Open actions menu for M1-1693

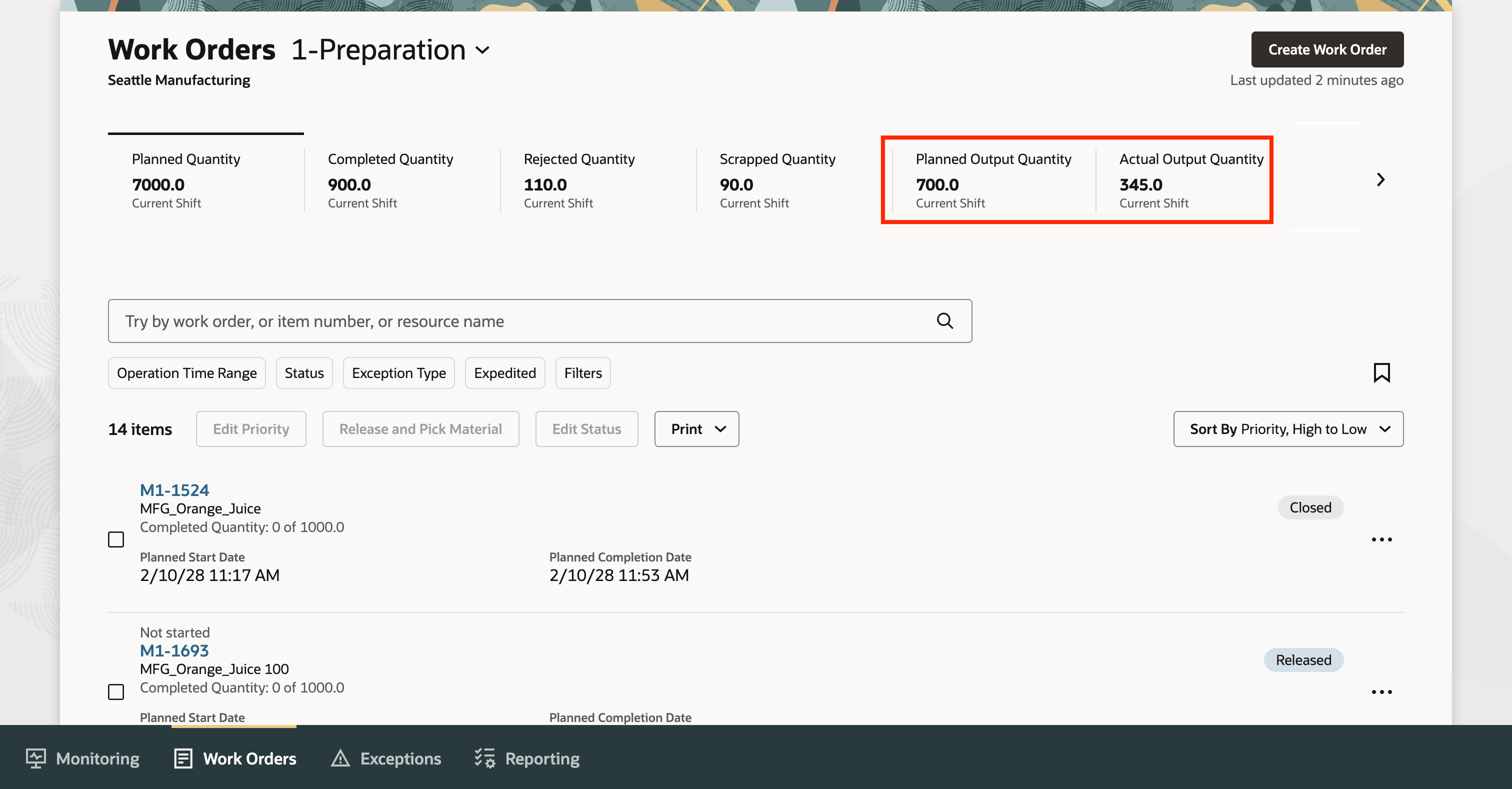[x=1381, y=692]
